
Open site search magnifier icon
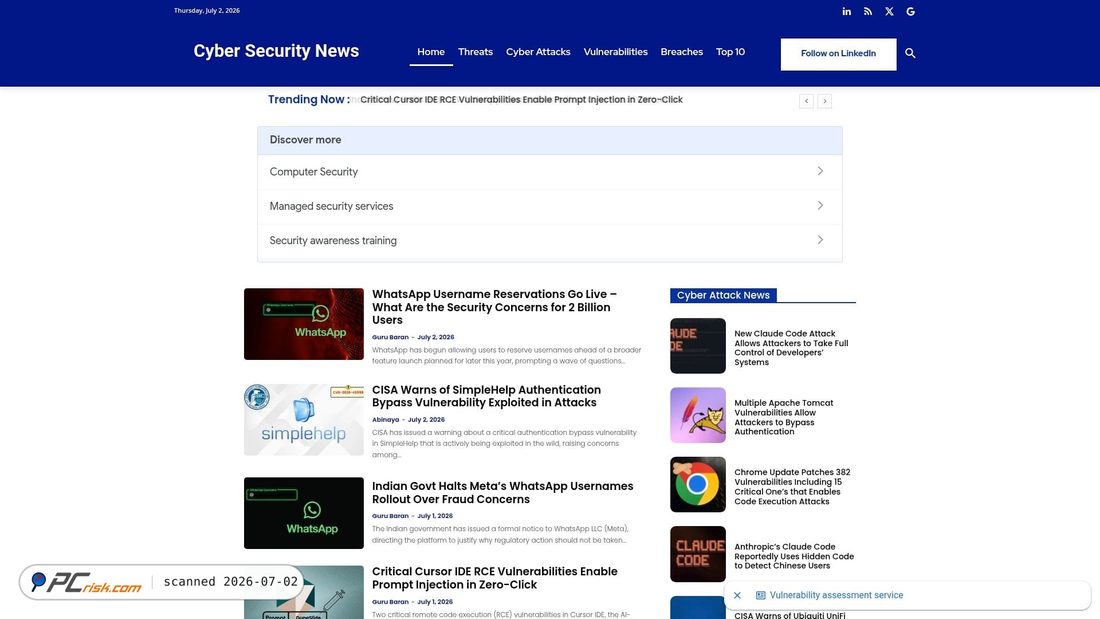(910, 53)
